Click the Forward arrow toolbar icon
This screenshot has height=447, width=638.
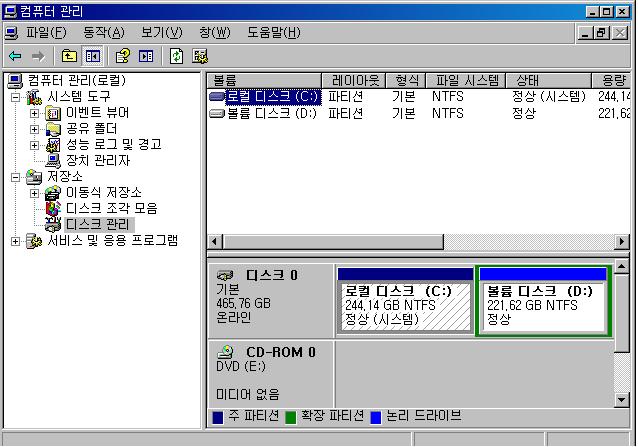38,56
